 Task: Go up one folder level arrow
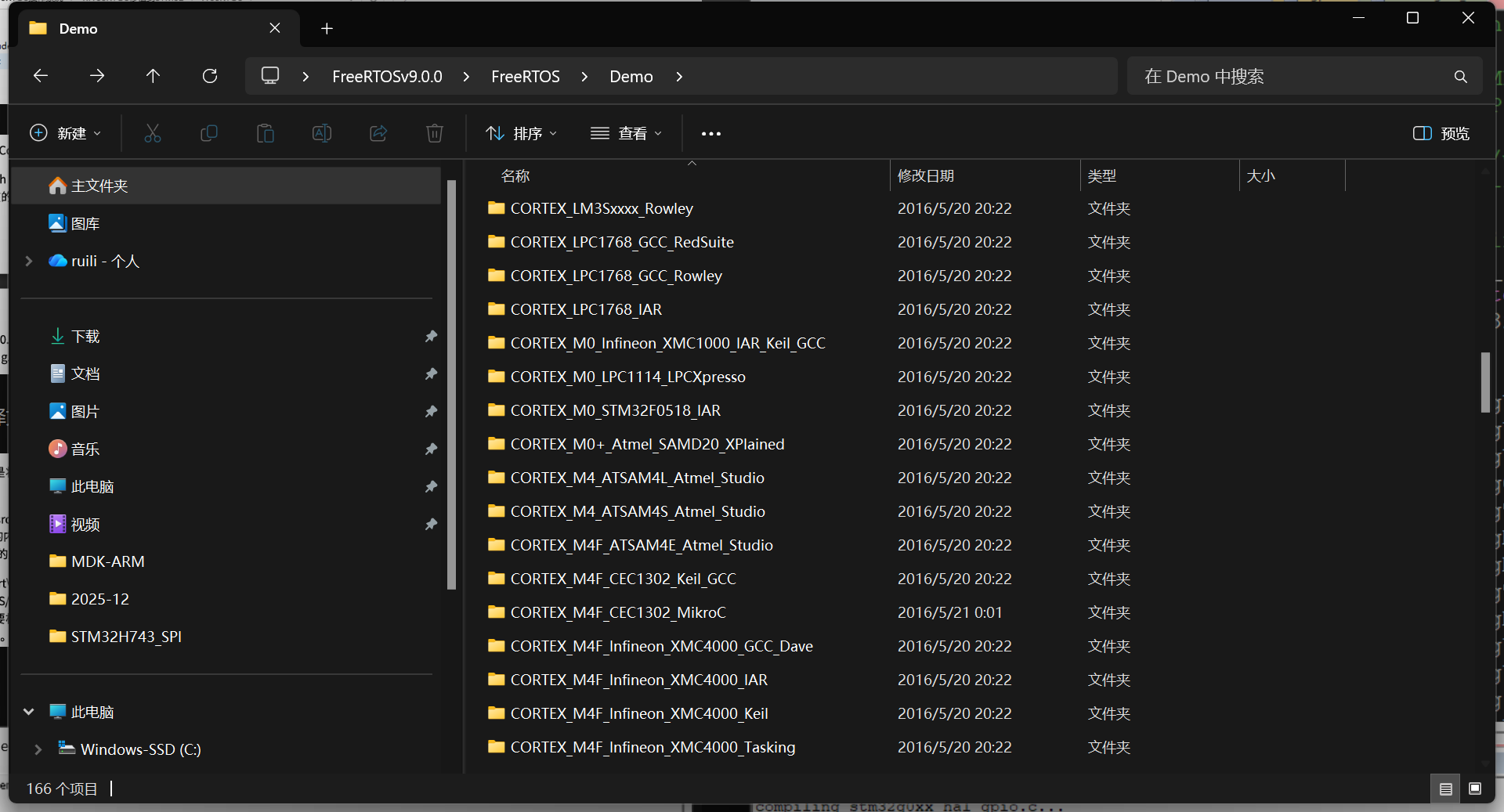click(x=153, y=76)
